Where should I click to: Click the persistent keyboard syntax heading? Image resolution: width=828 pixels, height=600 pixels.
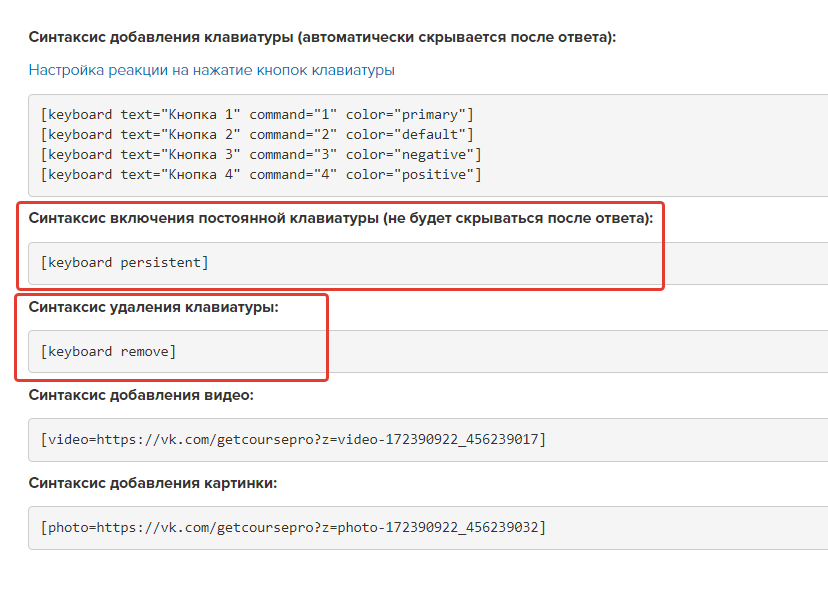click(x=341, y=218)
